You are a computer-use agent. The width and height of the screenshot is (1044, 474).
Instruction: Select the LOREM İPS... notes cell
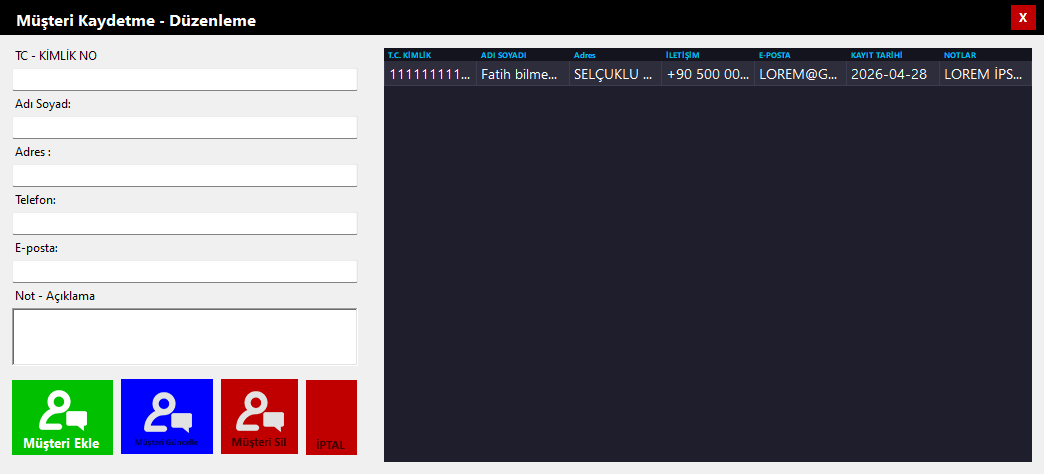coord(985,74)
